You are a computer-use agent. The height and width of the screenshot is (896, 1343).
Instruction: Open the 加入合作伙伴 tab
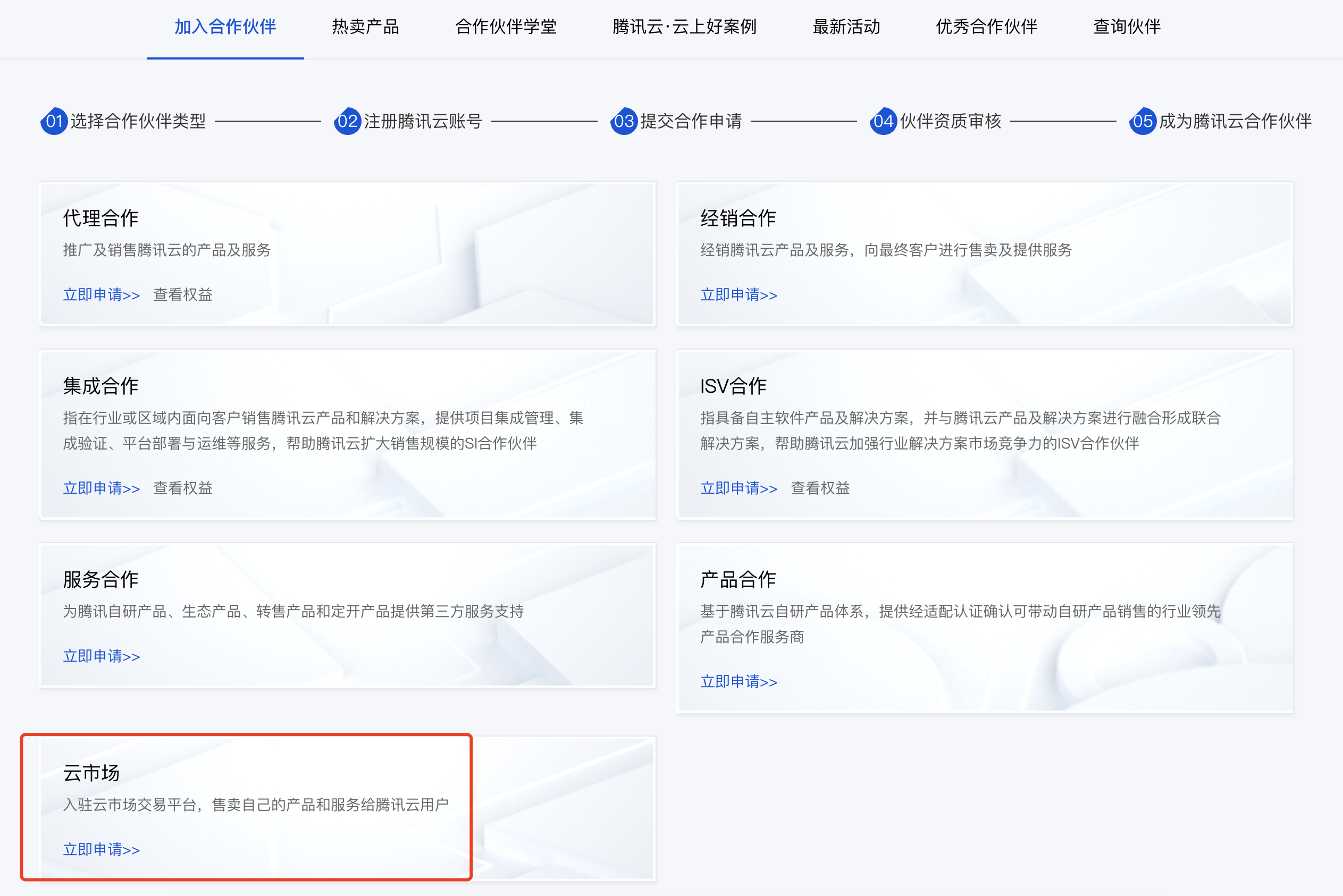point(225,27)
